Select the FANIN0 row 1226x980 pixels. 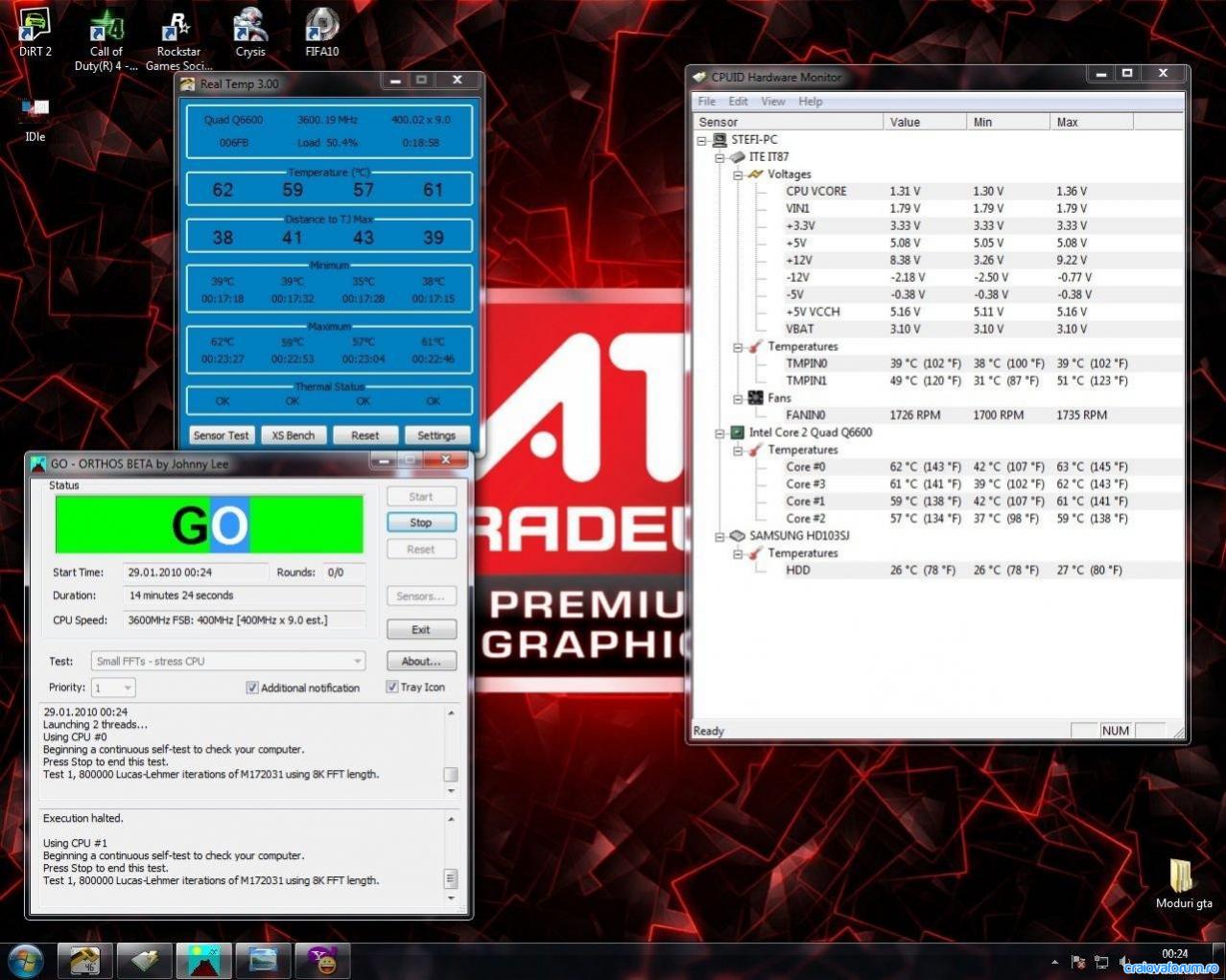936,415
